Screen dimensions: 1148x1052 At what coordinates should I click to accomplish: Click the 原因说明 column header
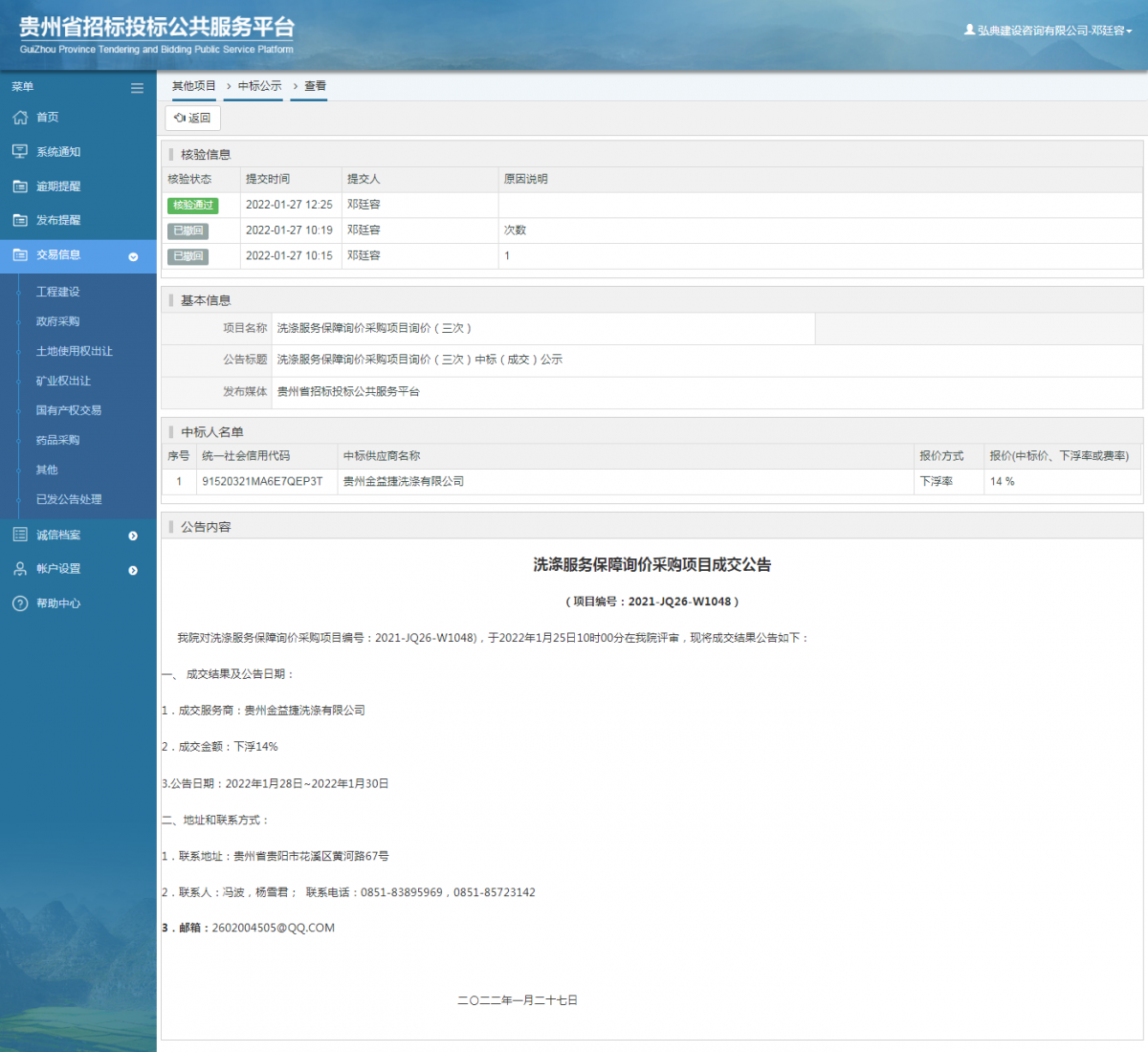(526, 179)
